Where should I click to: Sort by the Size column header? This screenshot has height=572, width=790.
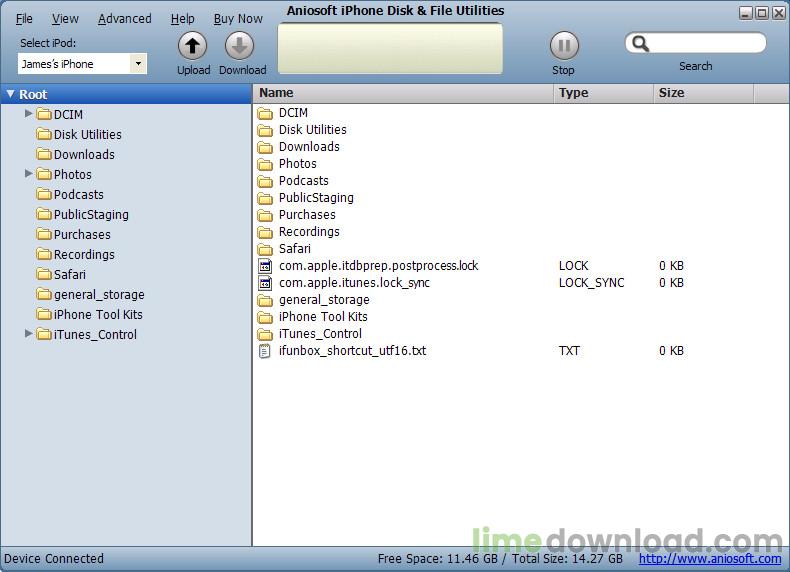(x=704, y=93)
